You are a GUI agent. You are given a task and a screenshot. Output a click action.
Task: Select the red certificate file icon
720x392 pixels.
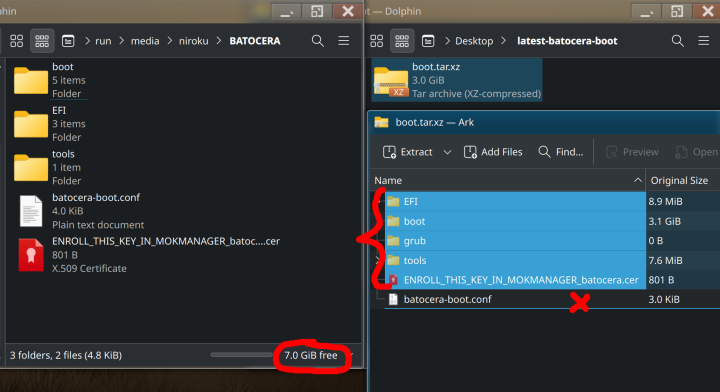pyautogui.click(x=31, y=255)
